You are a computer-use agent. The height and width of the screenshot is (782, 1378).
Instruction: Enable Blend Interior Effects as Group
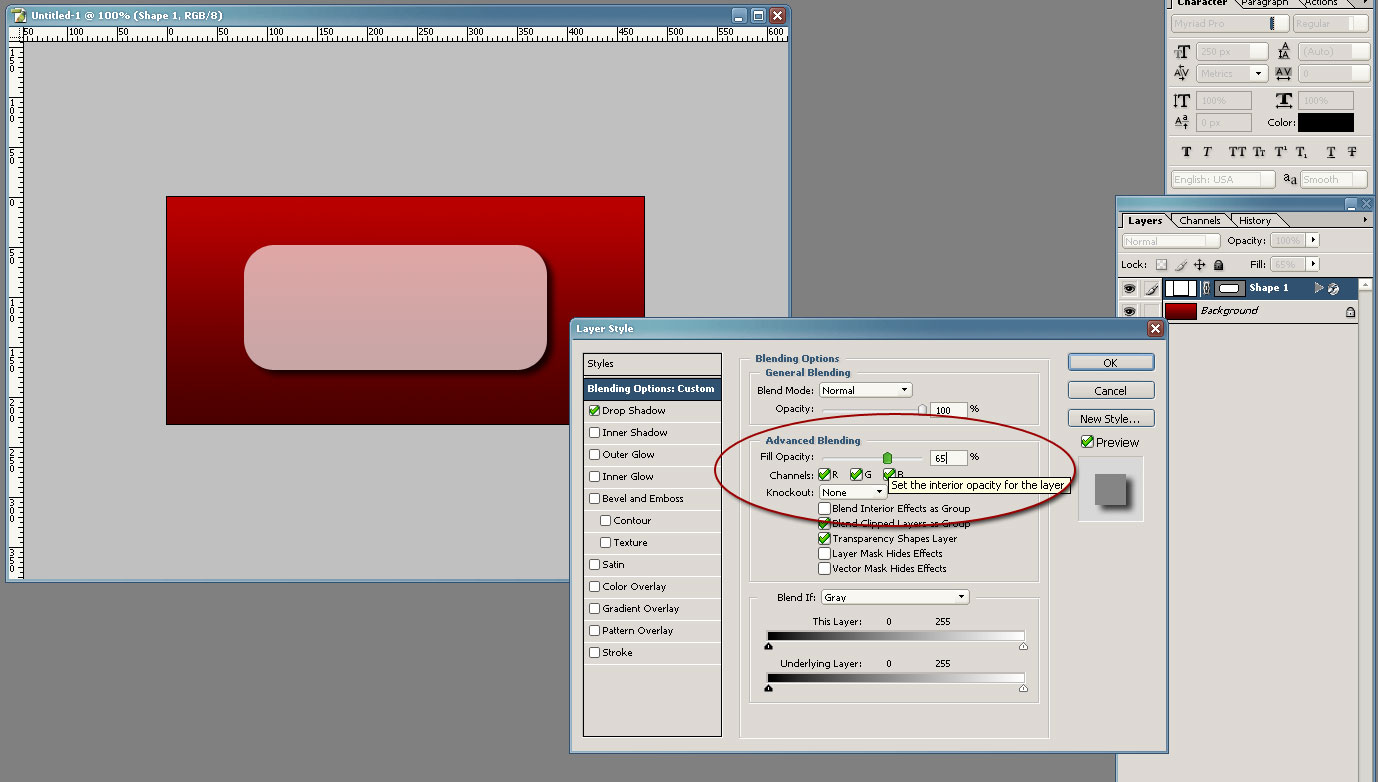click(x=824, y=508)
